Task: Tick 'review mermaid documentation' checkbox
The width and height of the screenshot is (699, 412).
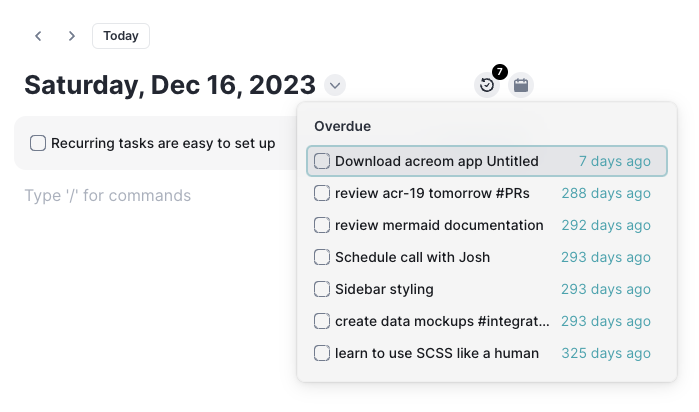Action: (x=322, y=225)
